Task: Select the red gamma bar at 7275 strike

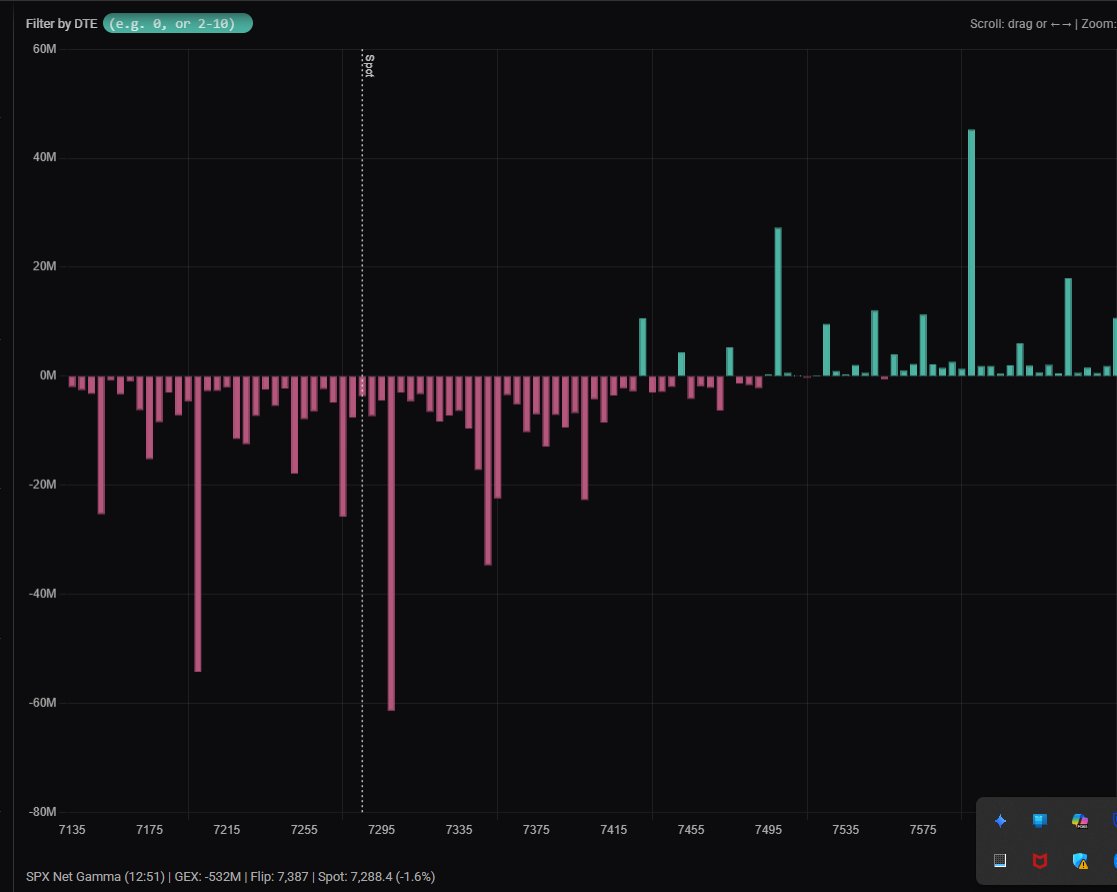Action: click(343, 446)
